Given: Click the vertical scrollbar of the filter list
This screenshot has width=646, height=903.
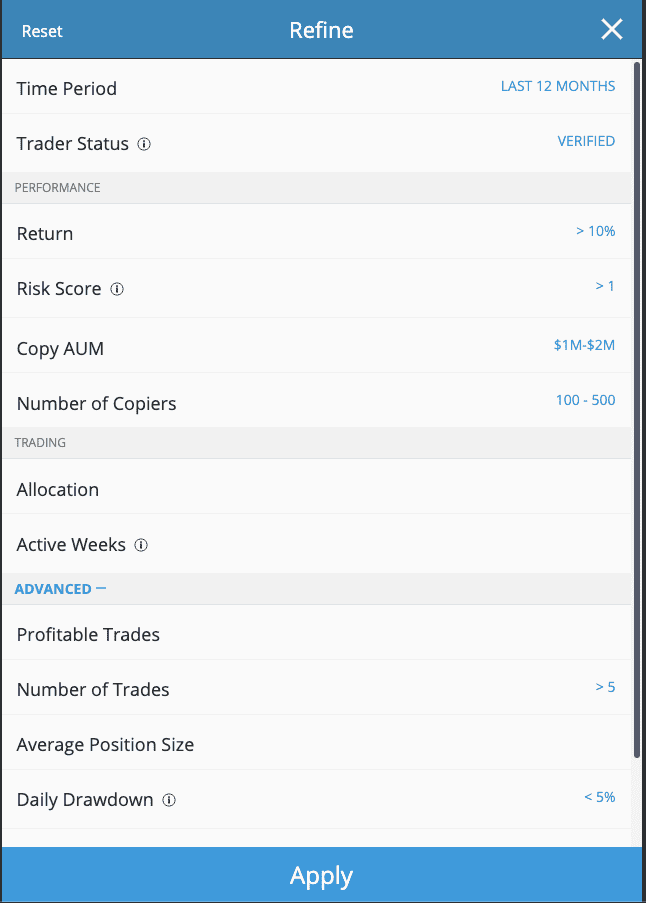Looking at the screenshot, I should pyautogui.click(x=637, y=410).
